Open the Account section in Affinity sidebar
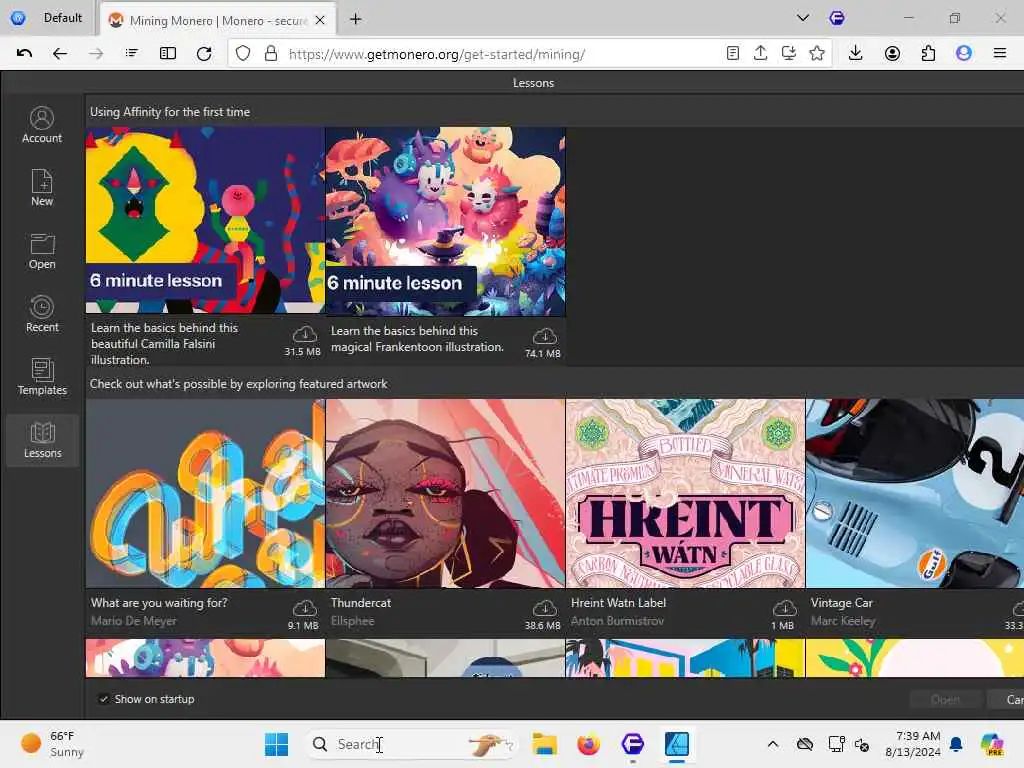 tap(42, 125)
